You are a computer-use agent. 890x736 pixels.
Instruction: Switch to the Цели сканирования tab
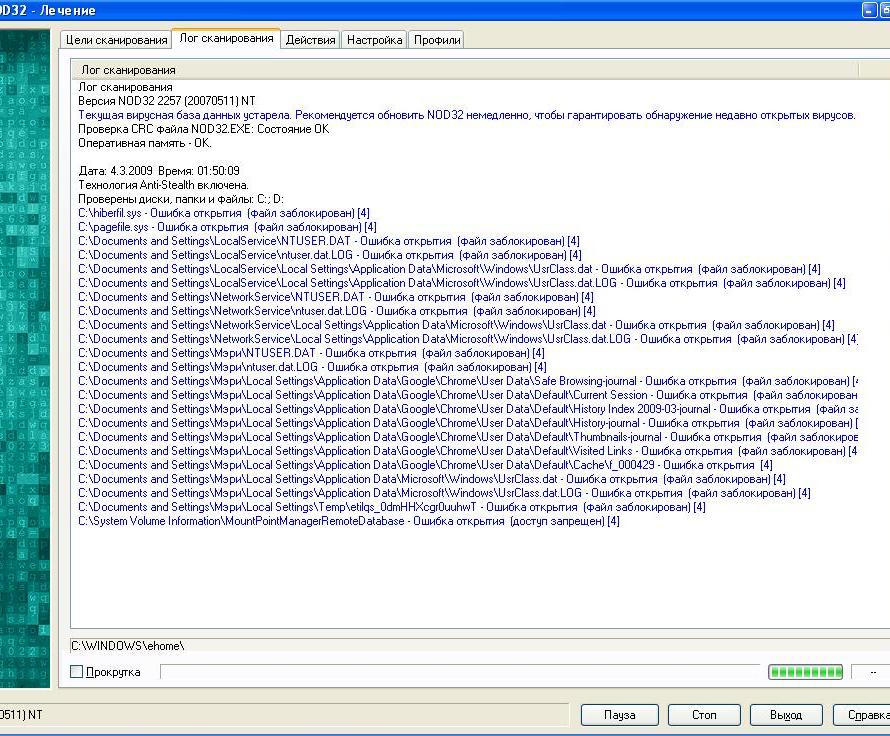(116, 40)
